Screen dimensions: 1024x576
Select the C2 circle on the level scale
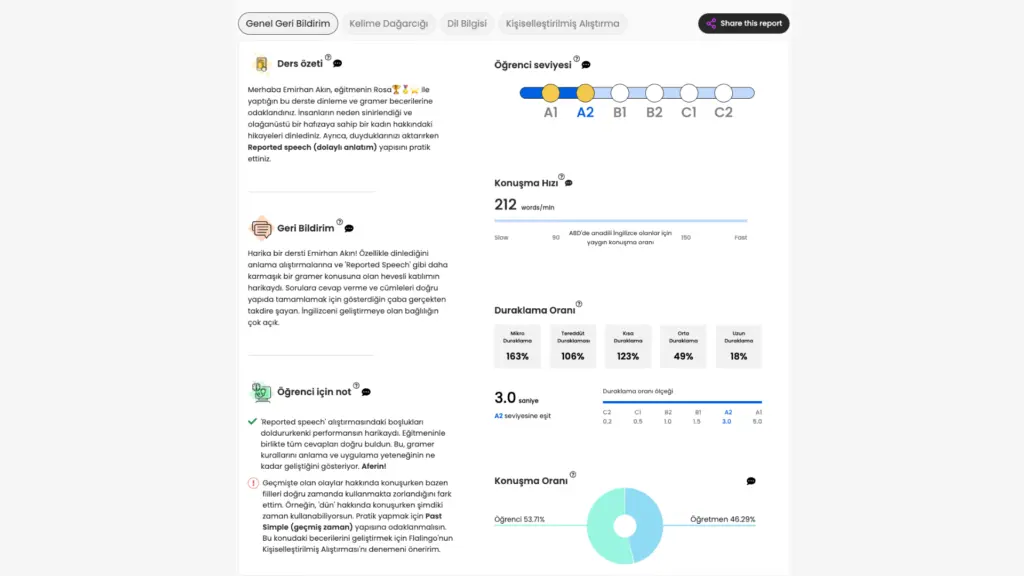click(723, 93)
